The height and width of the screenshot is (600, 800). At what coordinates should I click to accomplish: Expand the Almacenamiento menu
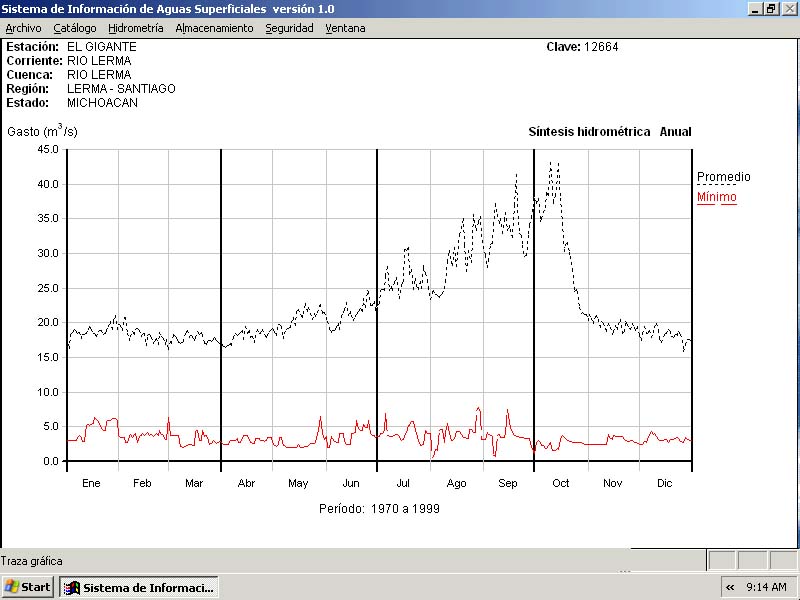(214, 28)
